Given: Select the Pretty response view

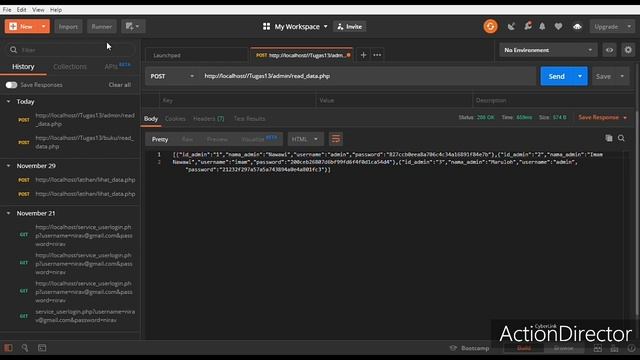Looking at the screenshot, I should [x=160, y=139].
